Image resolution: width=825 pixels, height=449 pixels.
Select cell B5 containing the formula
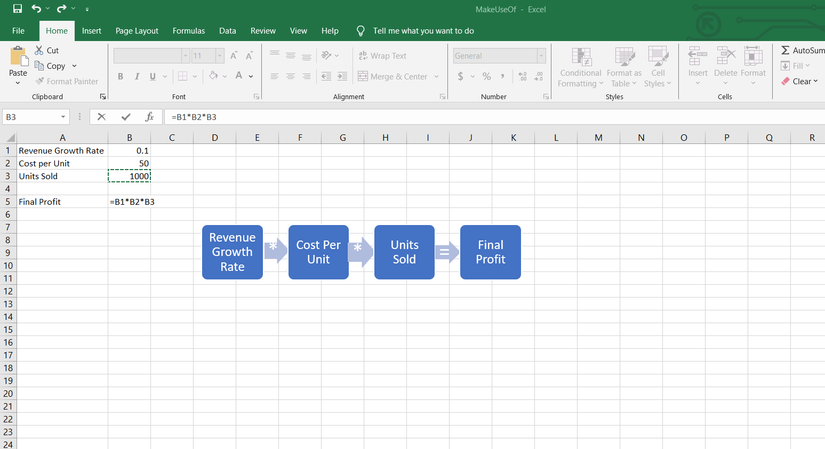130,201
